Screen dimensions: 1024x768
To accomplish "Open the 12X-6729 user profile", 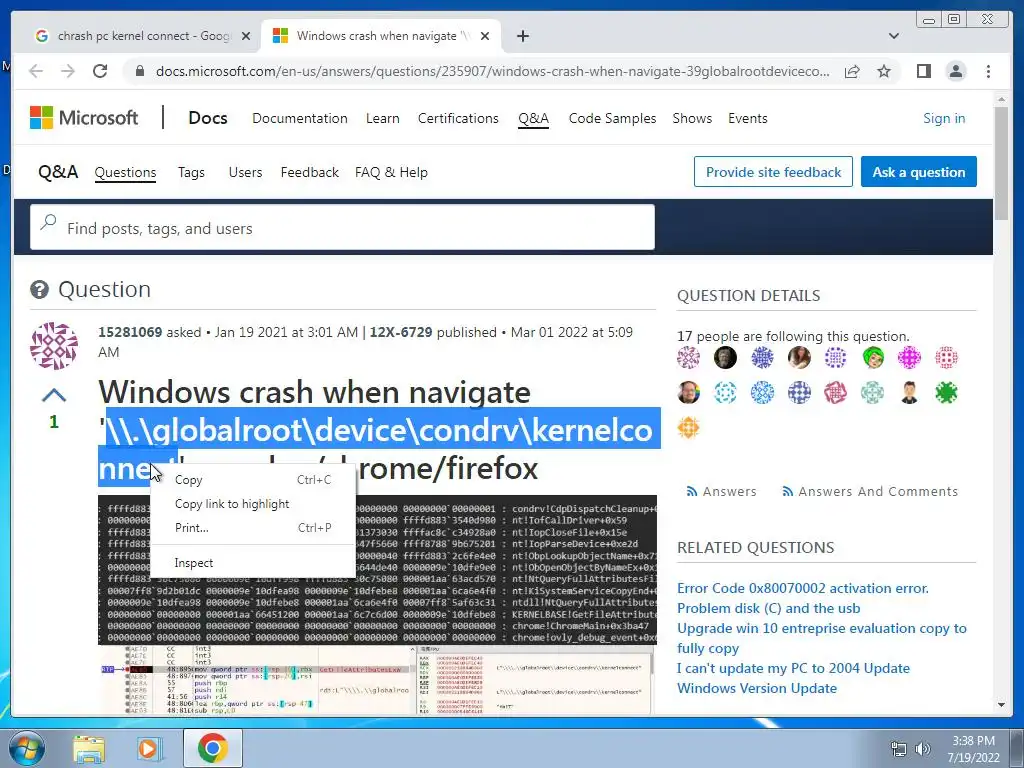I will (401, 332).
